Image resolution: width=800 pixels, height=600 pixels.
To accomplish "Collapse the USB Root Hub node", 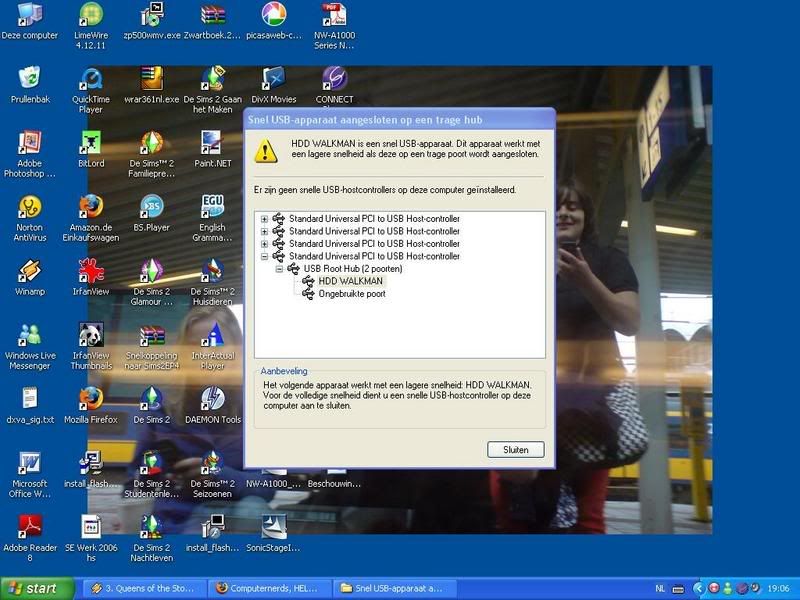I will pyautogui.click(x=279, y=269).
